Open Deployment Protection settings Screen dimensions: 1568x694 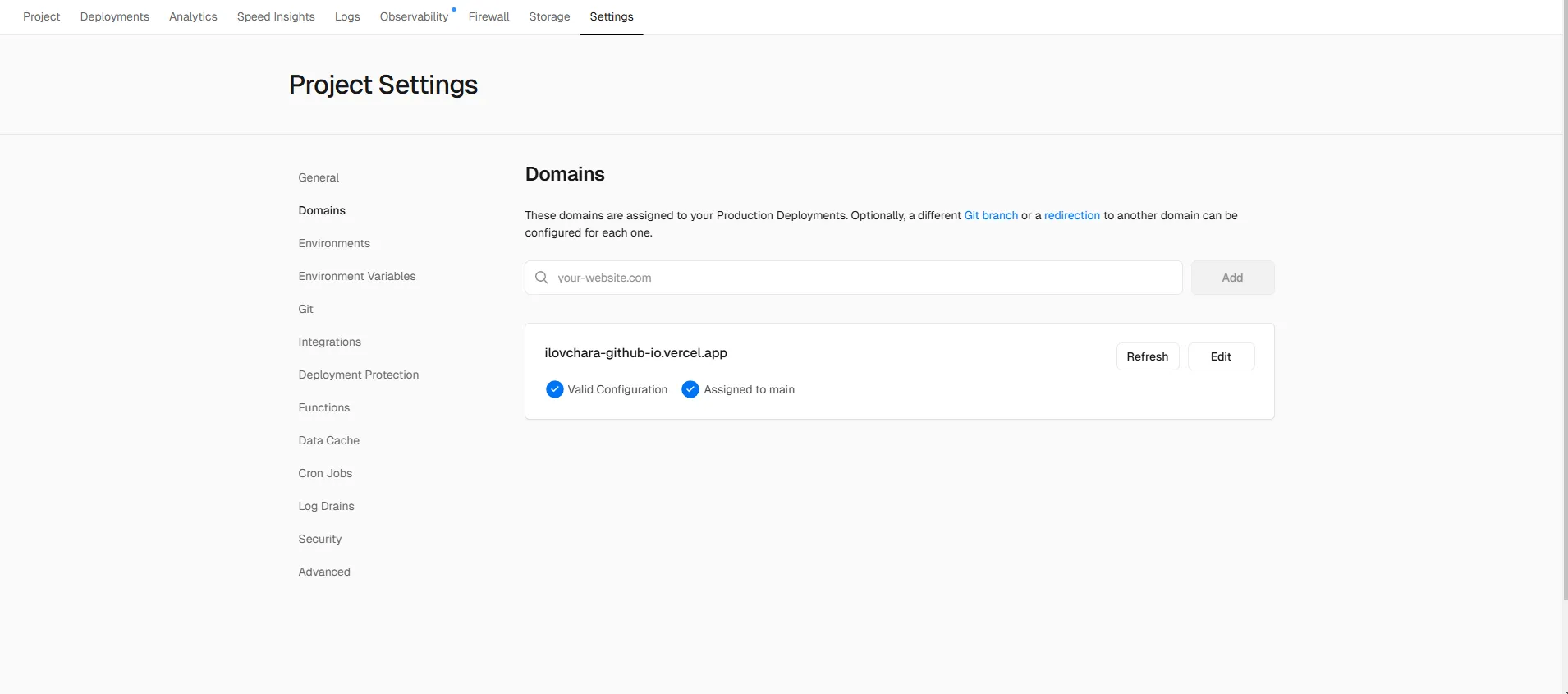[x=359, y=375]
